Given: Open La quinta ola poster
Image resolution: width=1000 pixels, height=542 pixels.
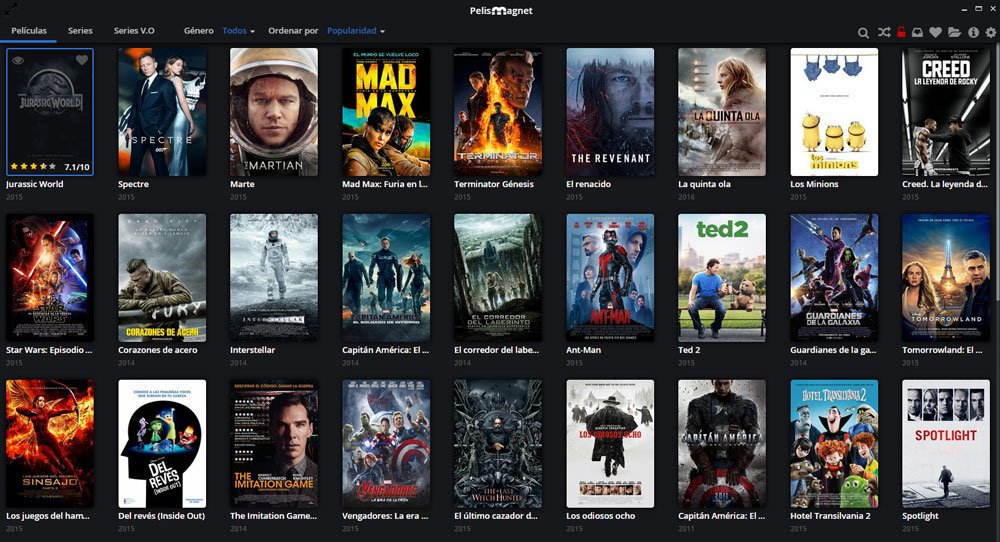Looking at the screenshot, I should [x=721, y=112].
